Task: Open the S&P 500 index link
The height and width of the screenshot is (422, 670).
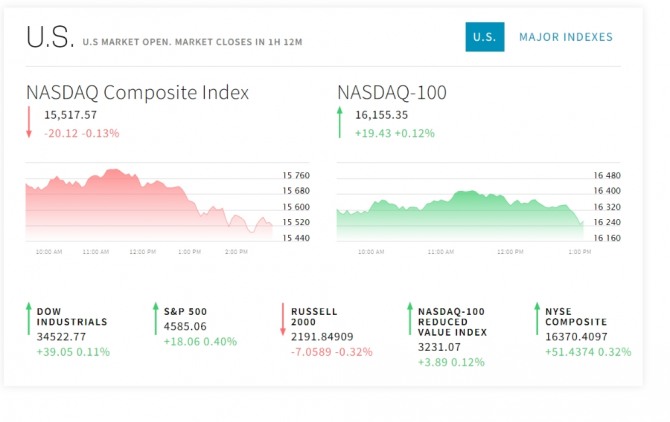Action: 185,311
